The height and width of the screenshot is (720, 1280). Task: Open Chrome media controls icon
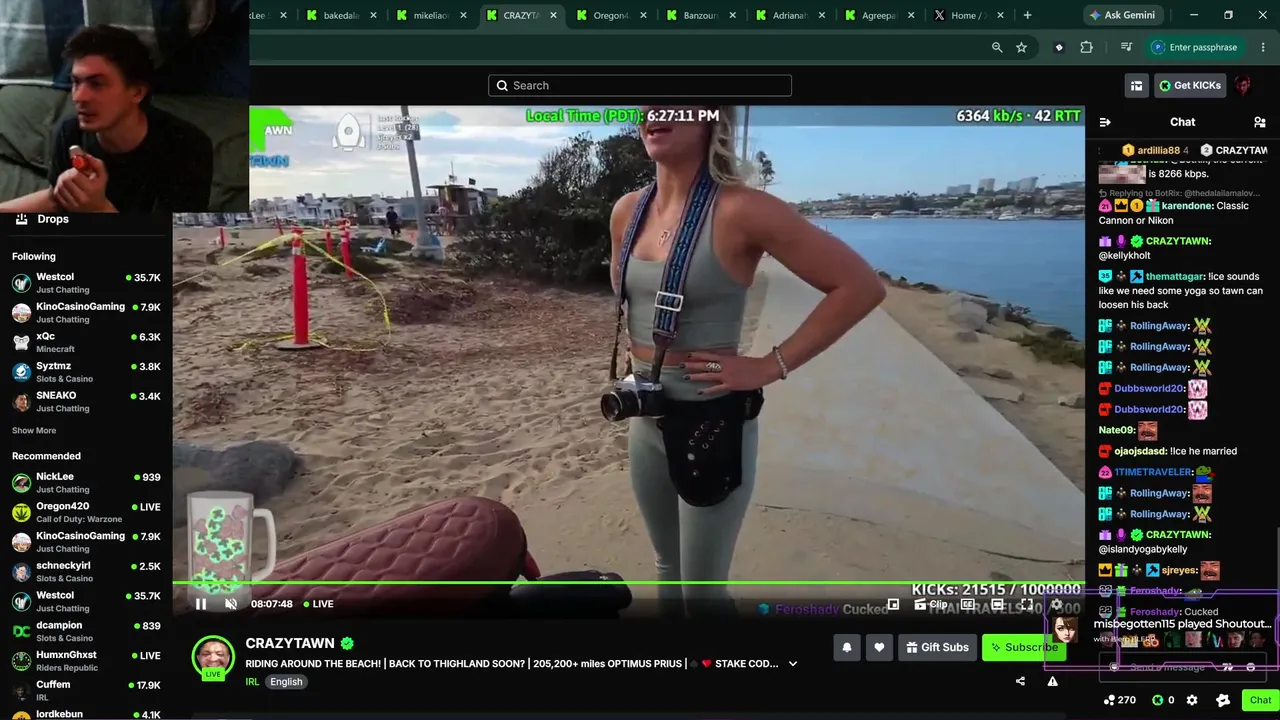(x=1126, y=47)
